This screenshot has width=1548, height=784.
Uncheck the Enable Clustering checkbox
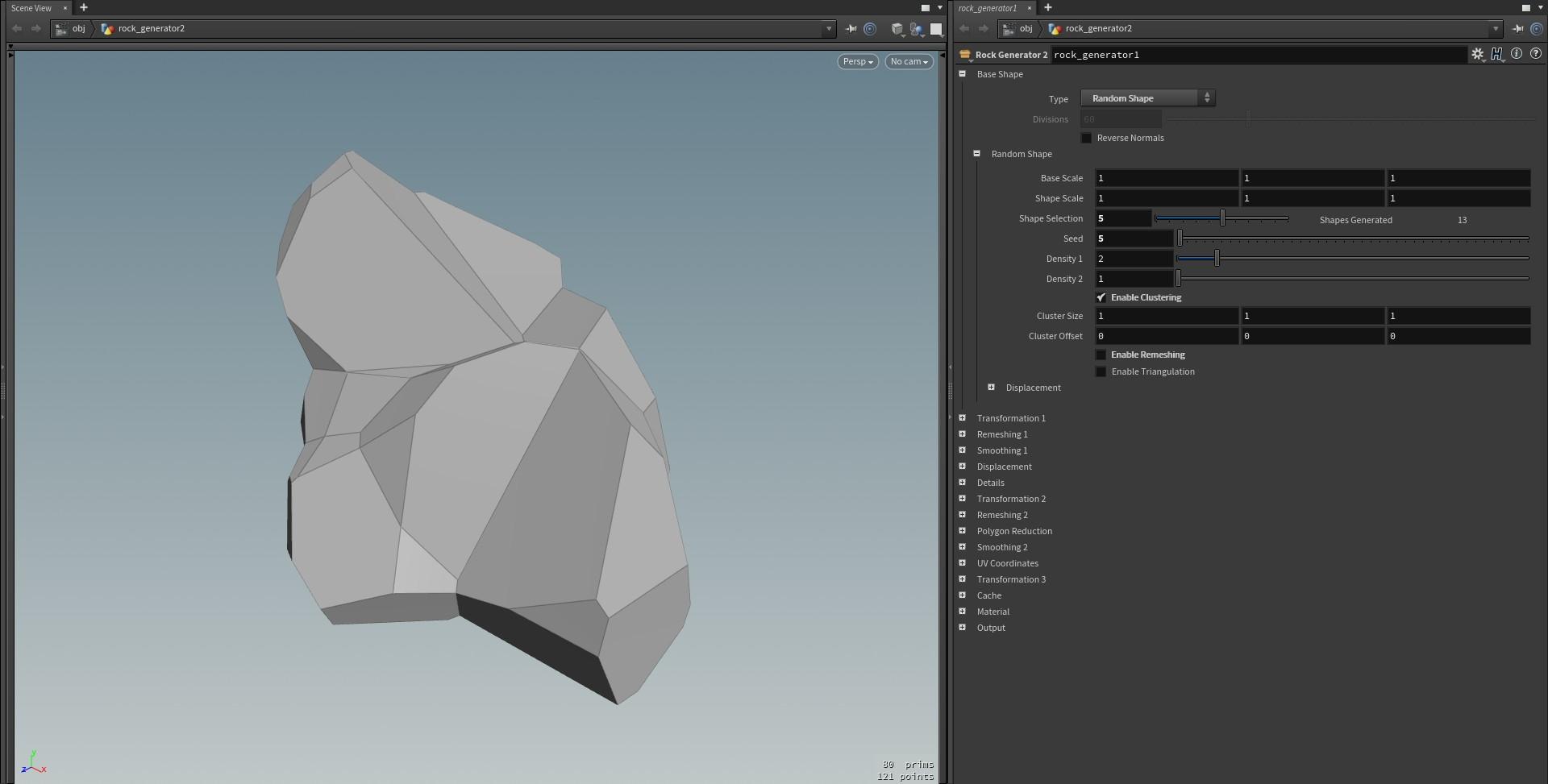coord(1101,297)
